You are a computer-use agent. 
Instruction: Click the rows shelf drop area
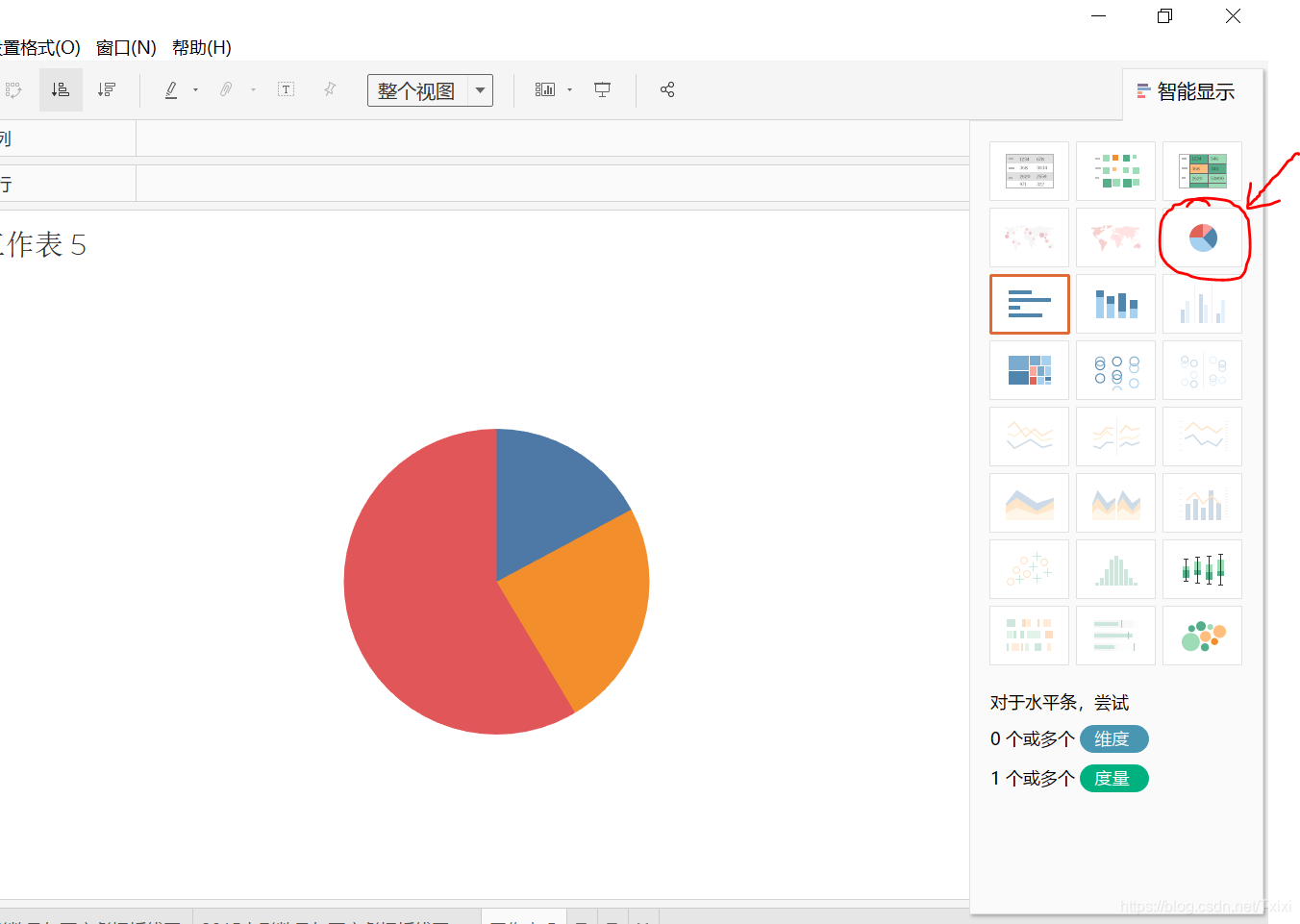(x=553, y=184)
